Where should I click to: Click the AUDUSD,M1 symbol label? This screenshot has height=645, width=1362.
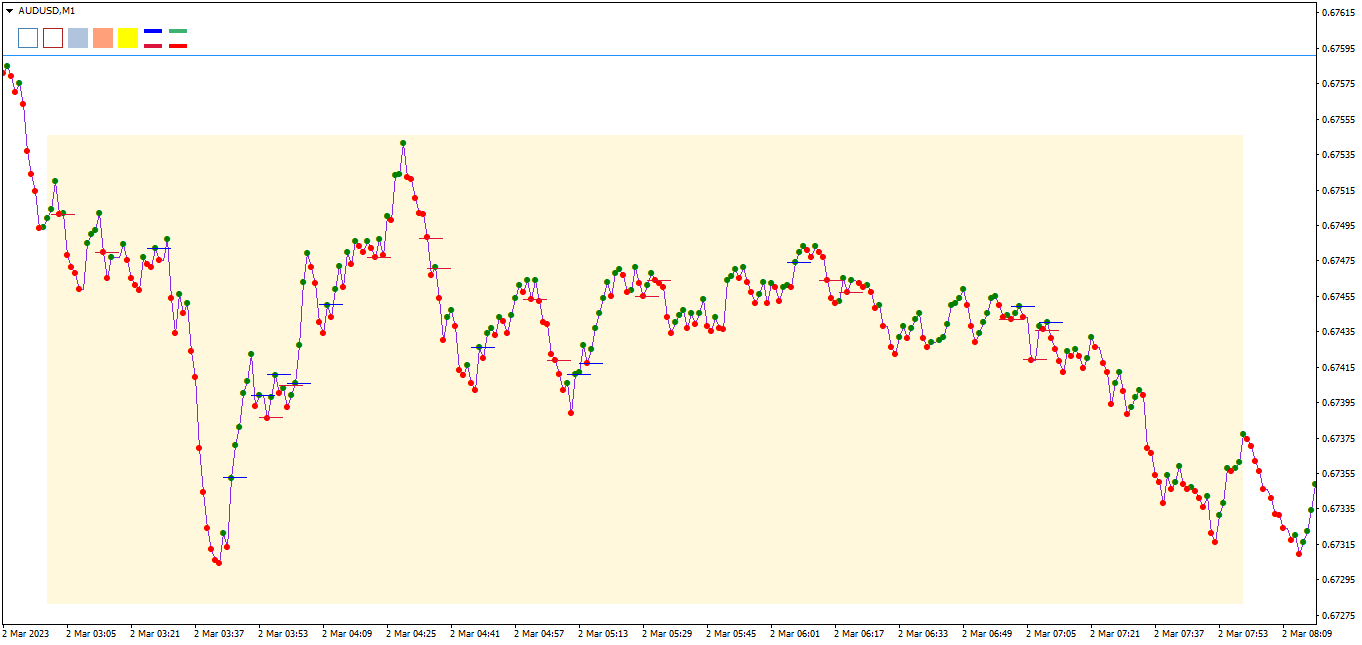coord(47,10)
